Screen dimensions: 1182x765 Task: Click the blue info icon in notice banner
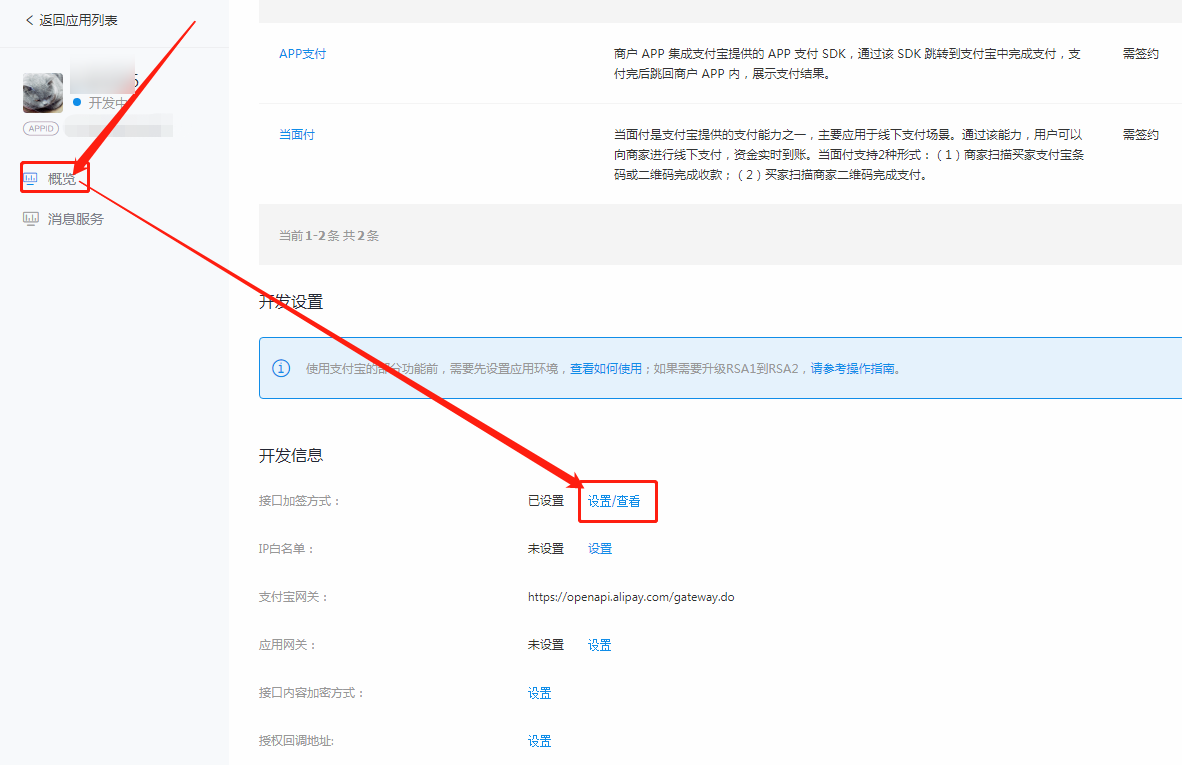(x=281, y=368)
